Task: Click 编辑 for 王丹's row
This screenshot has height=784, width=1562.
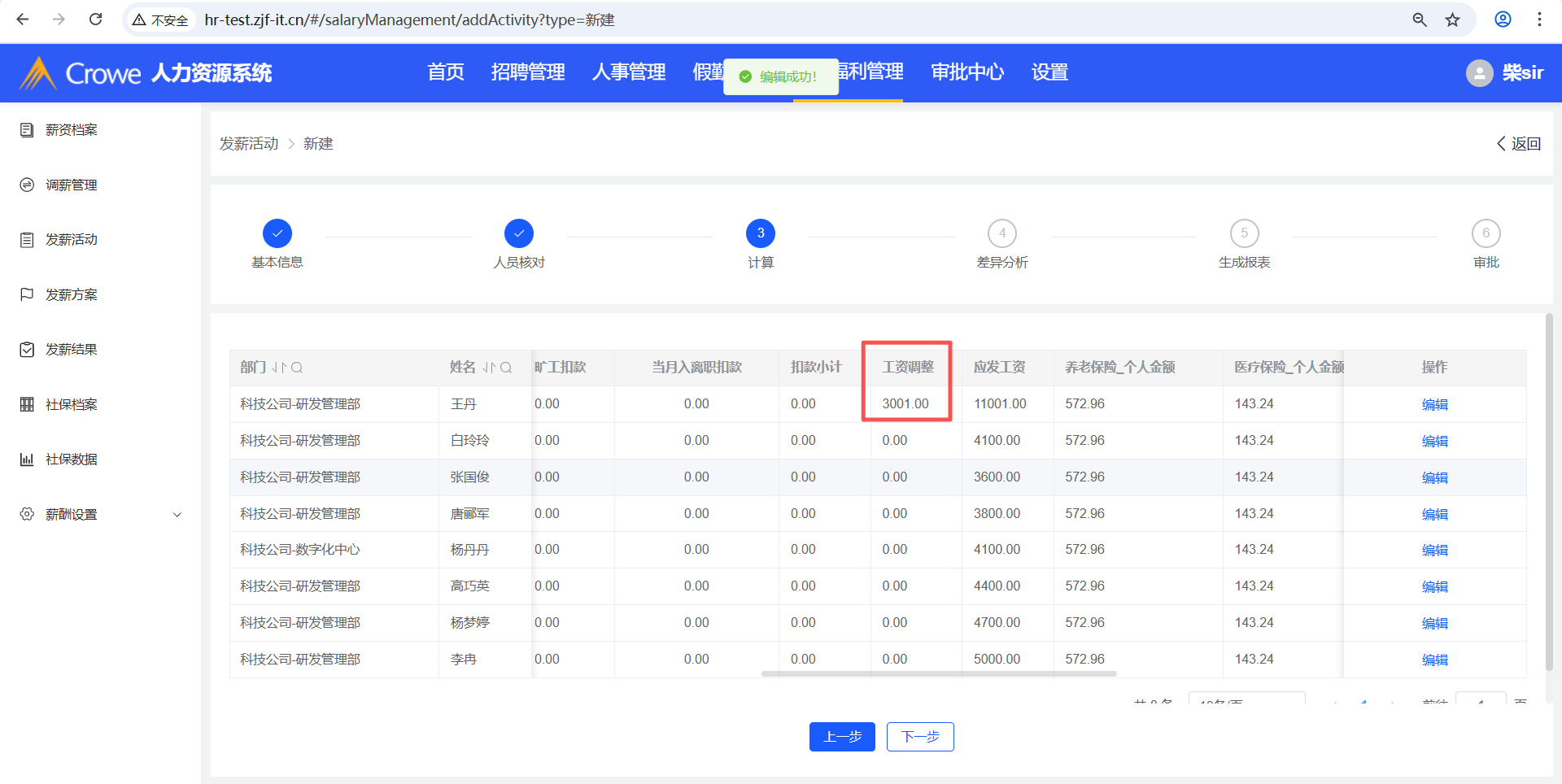Action: pyautogui.click(x=1434, y=404)
